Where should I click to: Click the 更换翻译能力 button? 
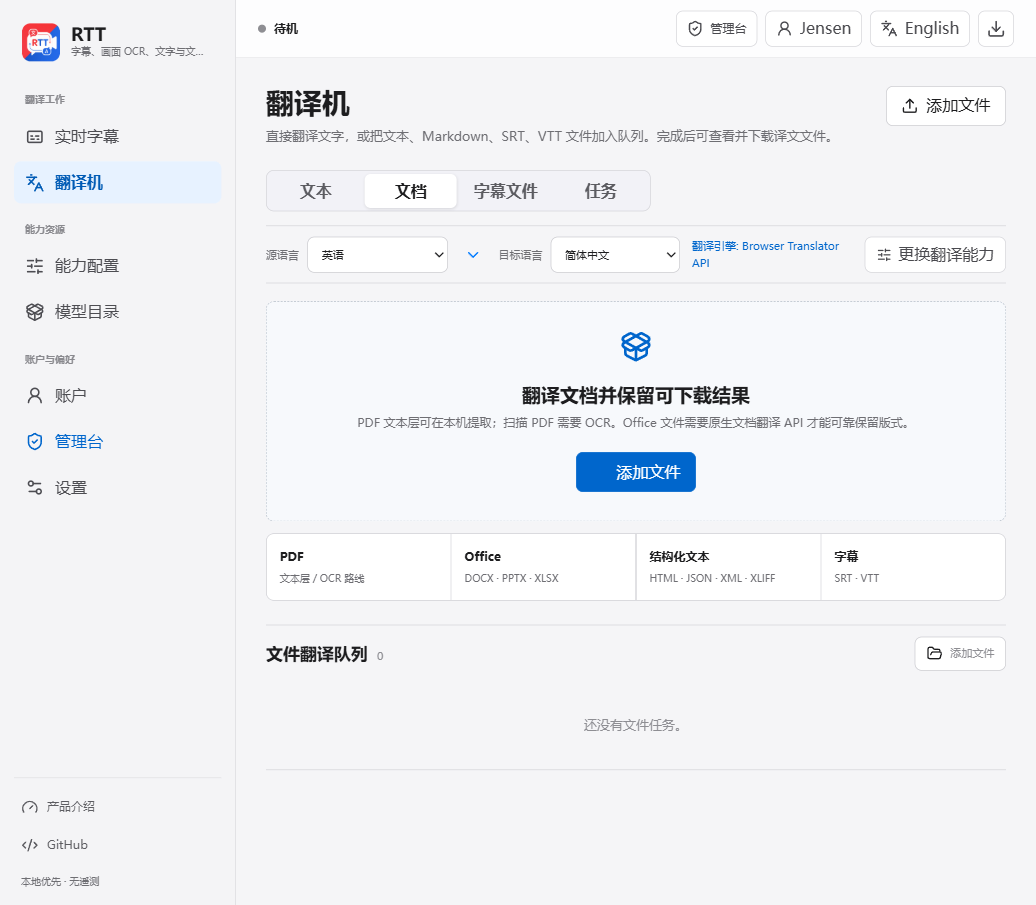point(935,255)
